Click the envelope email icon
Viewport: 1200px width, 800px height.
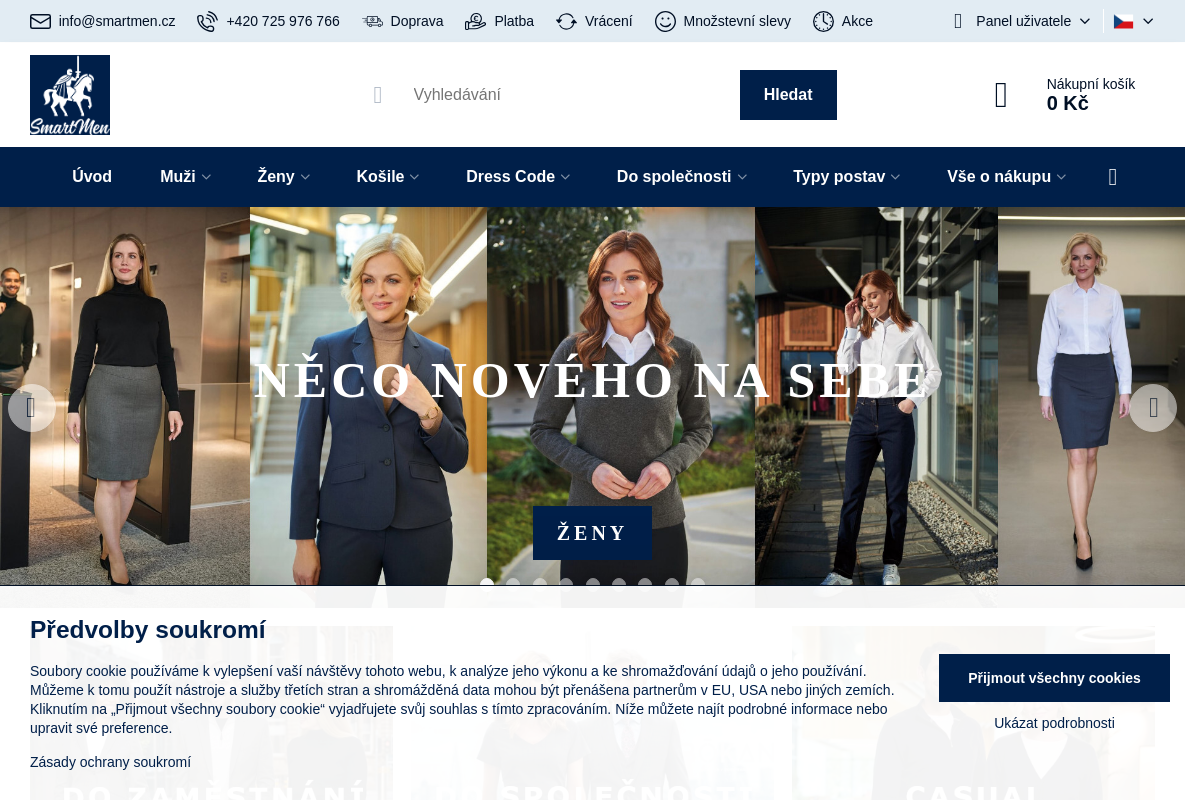(x=40, y=21)
